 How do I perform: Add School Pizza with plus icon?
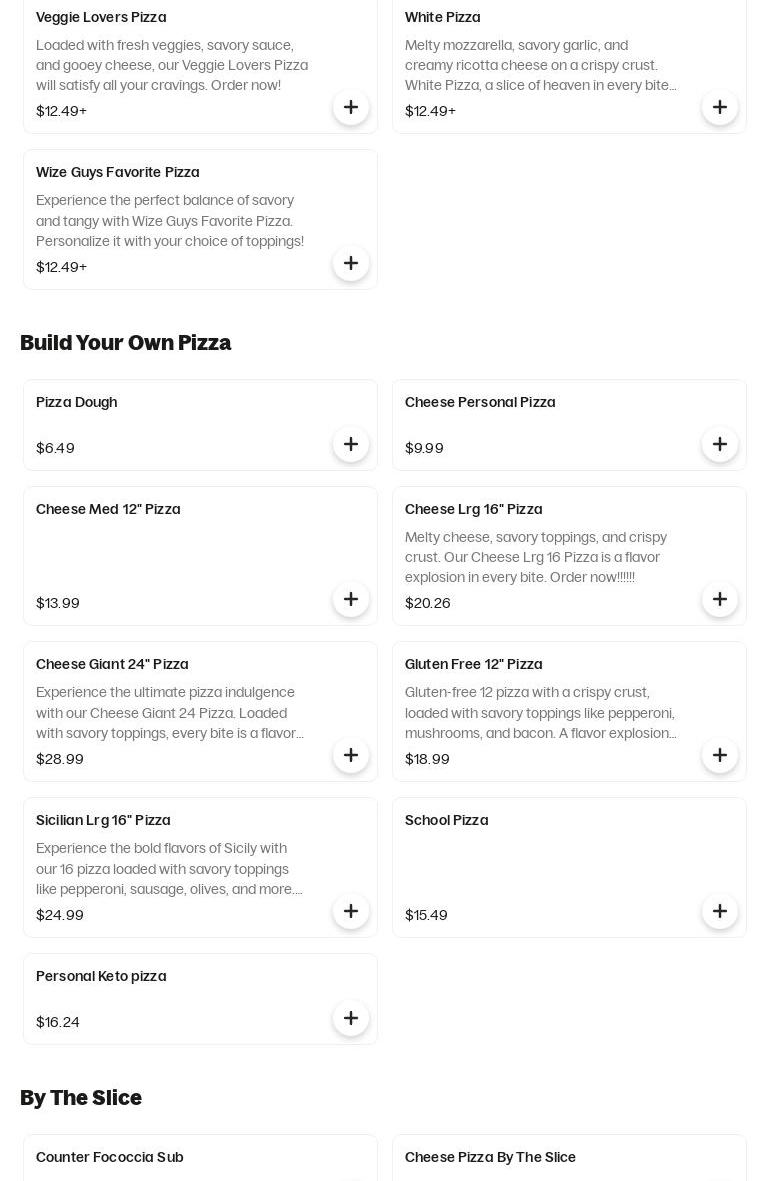(x=720, y=911)
